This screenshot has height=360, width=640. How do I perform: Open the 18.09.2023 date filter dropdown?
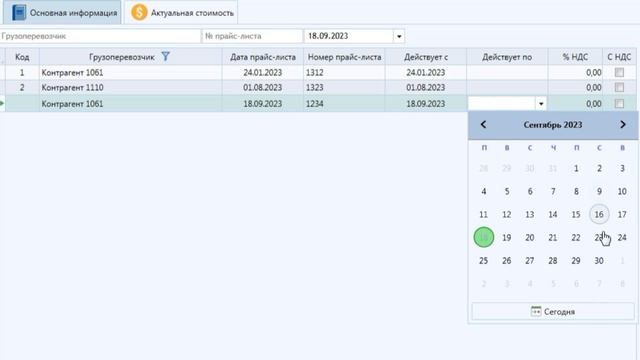399,36
